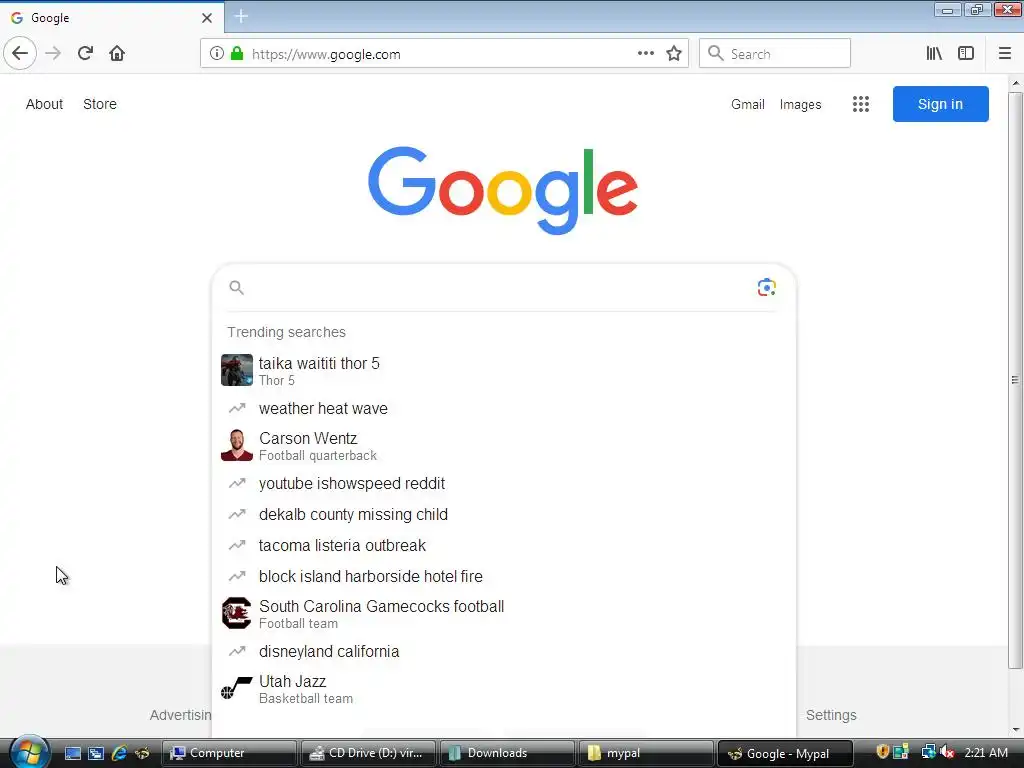
Task: Select 'disneyland california' suggestion
Action: click(x=504, y=651)
